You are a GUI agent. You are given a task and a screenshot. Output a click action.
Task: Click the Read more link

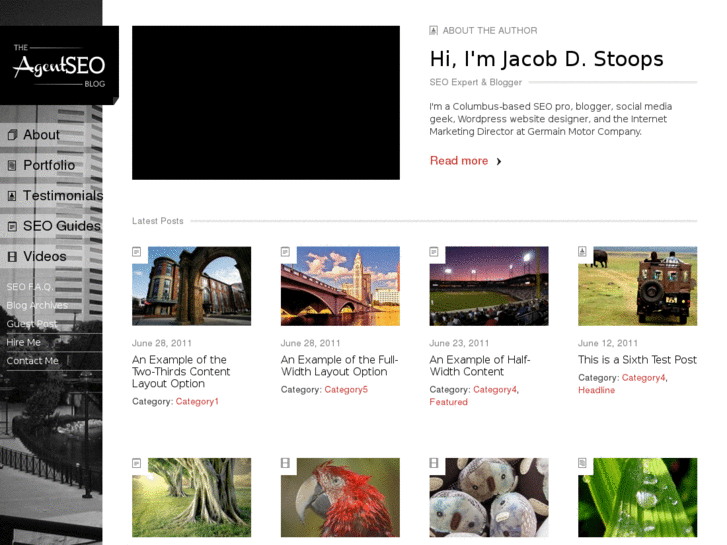tap(459, 161)
